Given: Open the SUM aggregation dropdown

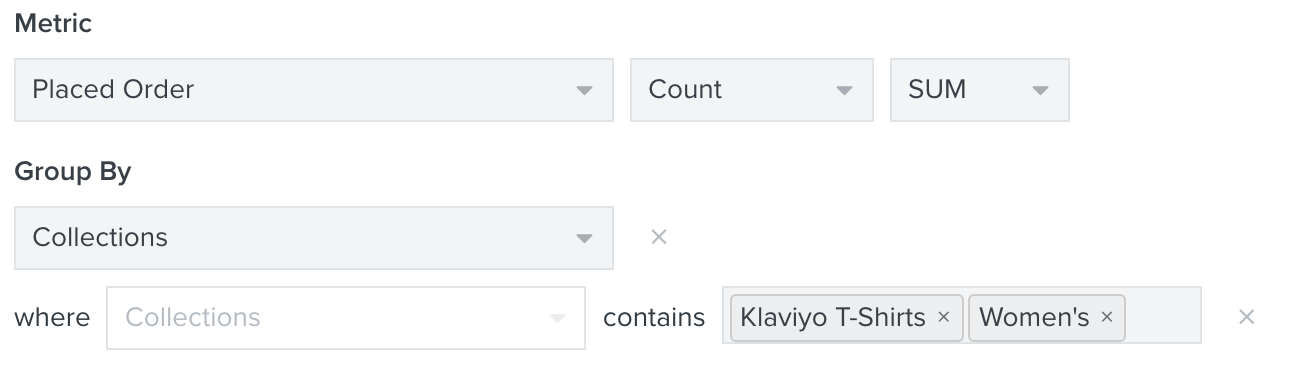Looking at the screenshot, I should click(980, 90).
